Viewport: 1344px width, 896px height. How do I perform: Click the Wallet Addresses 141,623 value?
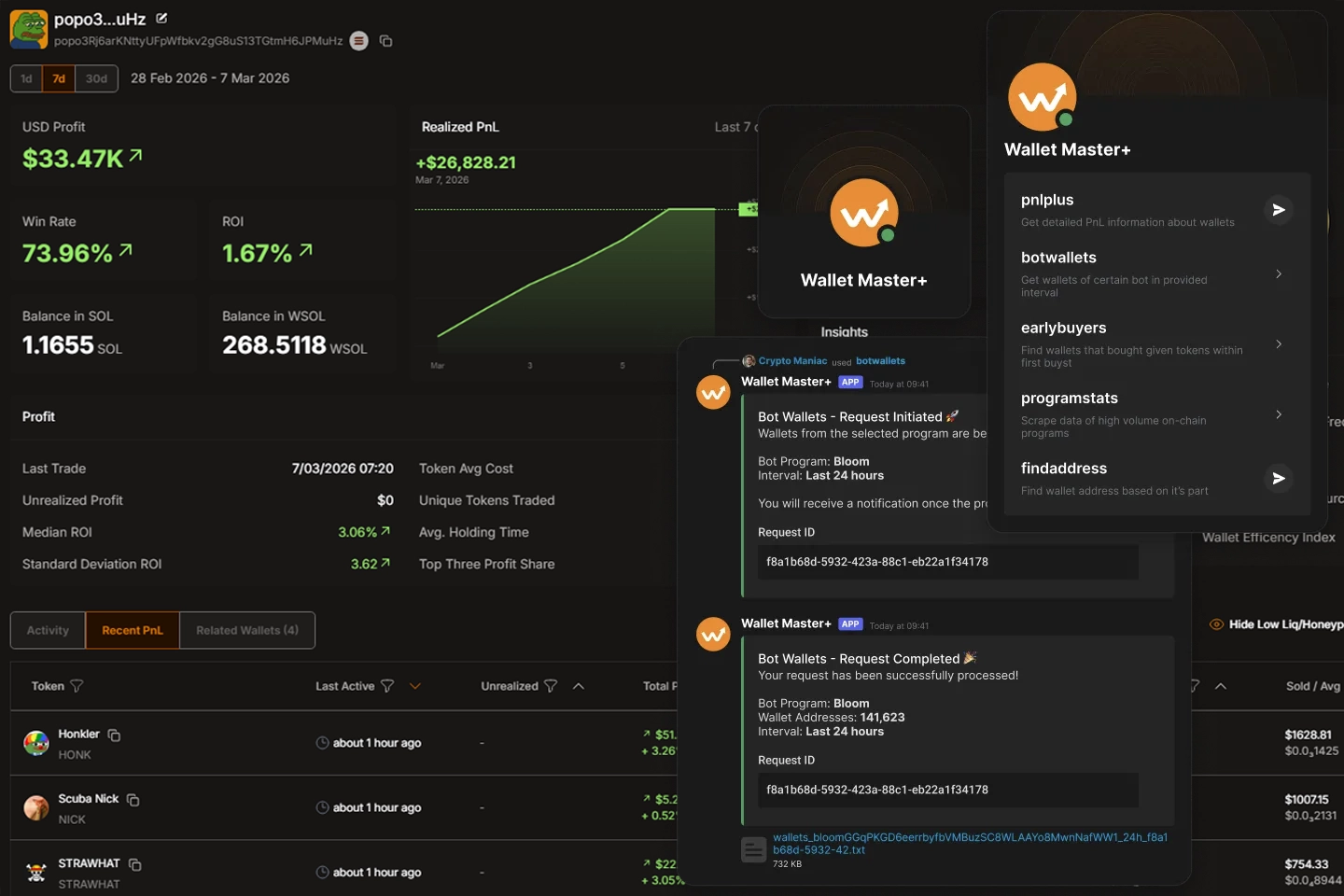[x=882, y=718]
